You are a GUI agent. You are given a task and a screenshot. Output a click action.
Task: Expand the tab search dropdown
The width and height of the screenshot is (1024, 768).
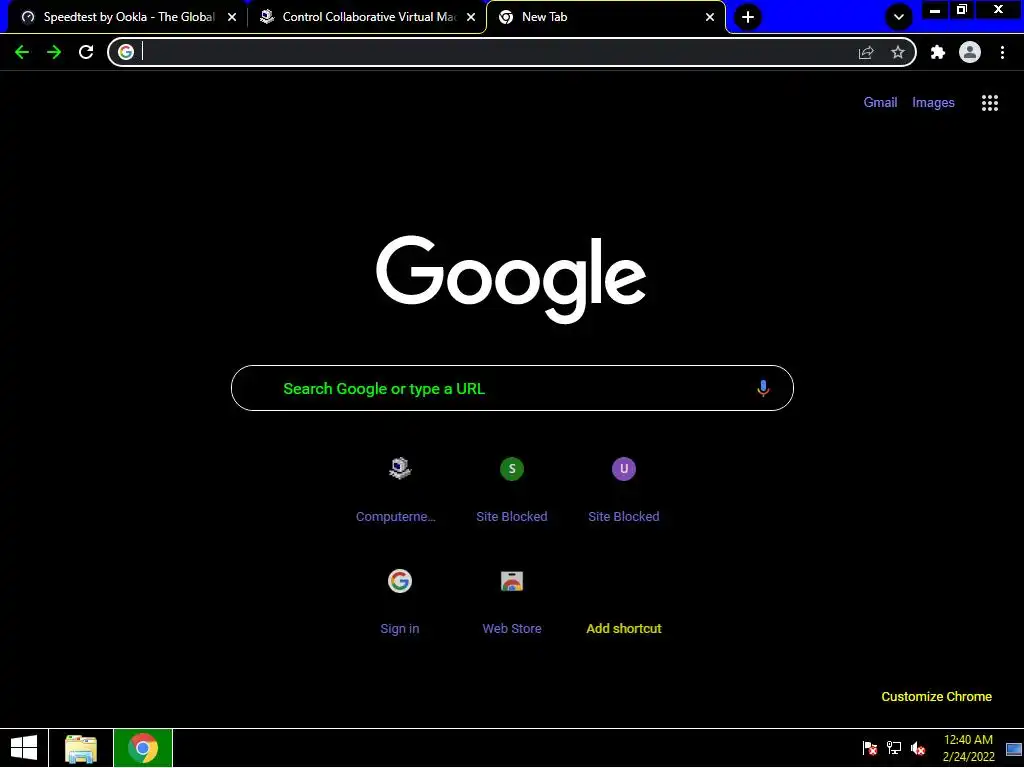[899, 17]
